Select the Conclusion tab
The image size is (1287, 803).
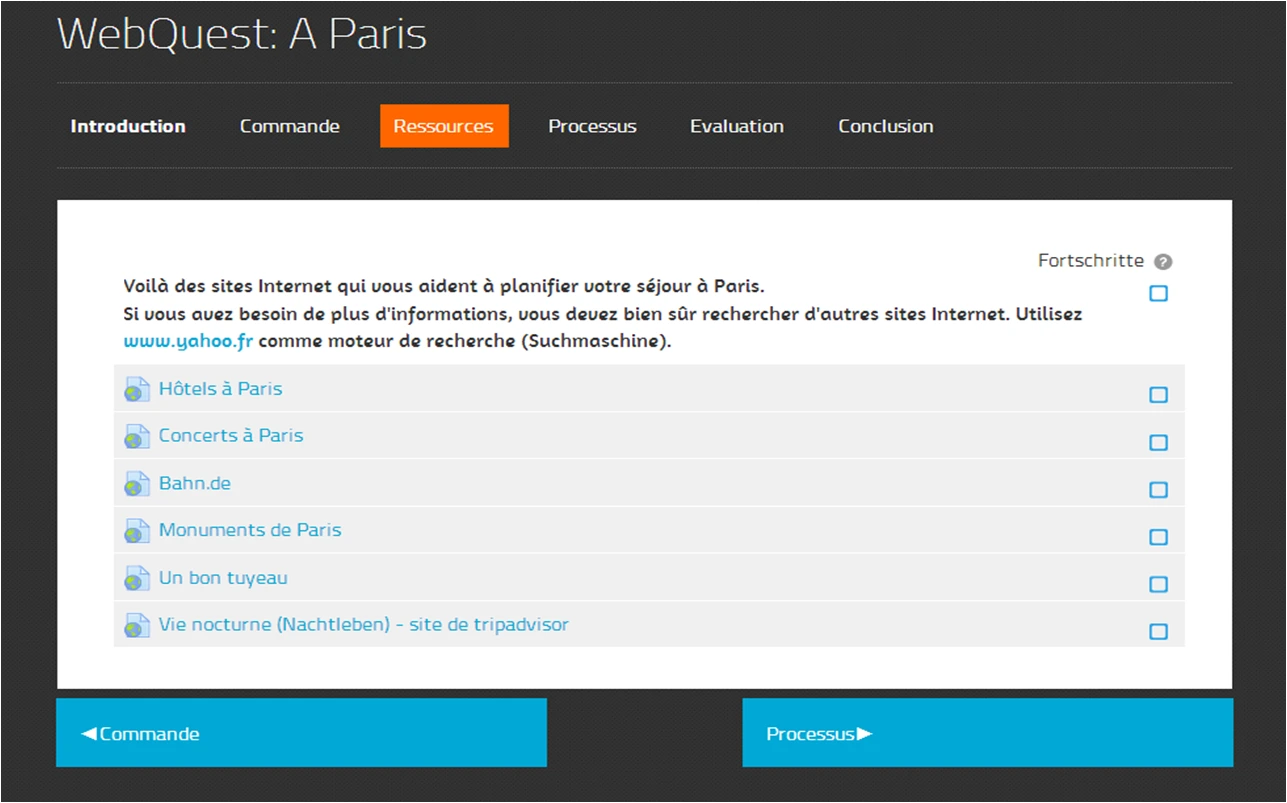[x=885, y=126]
